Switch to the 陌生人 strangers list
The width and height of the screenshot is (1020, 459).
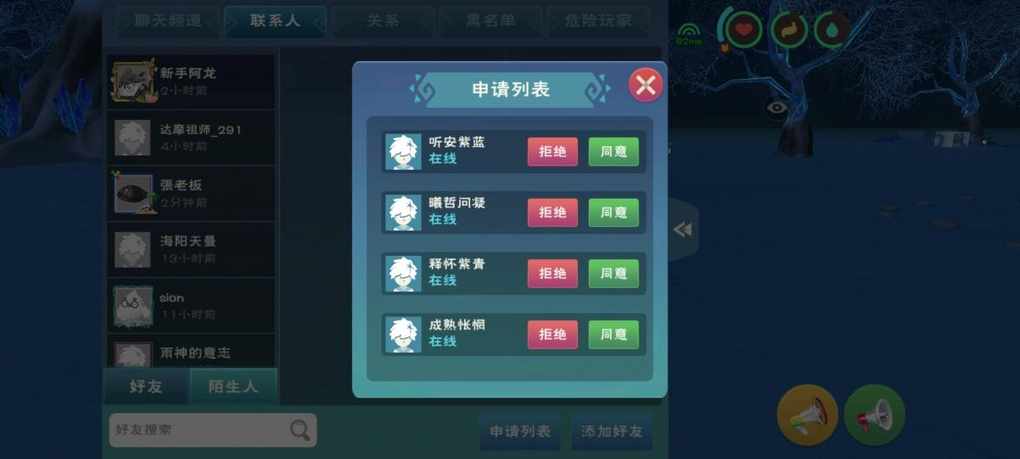tap(233, 387)
